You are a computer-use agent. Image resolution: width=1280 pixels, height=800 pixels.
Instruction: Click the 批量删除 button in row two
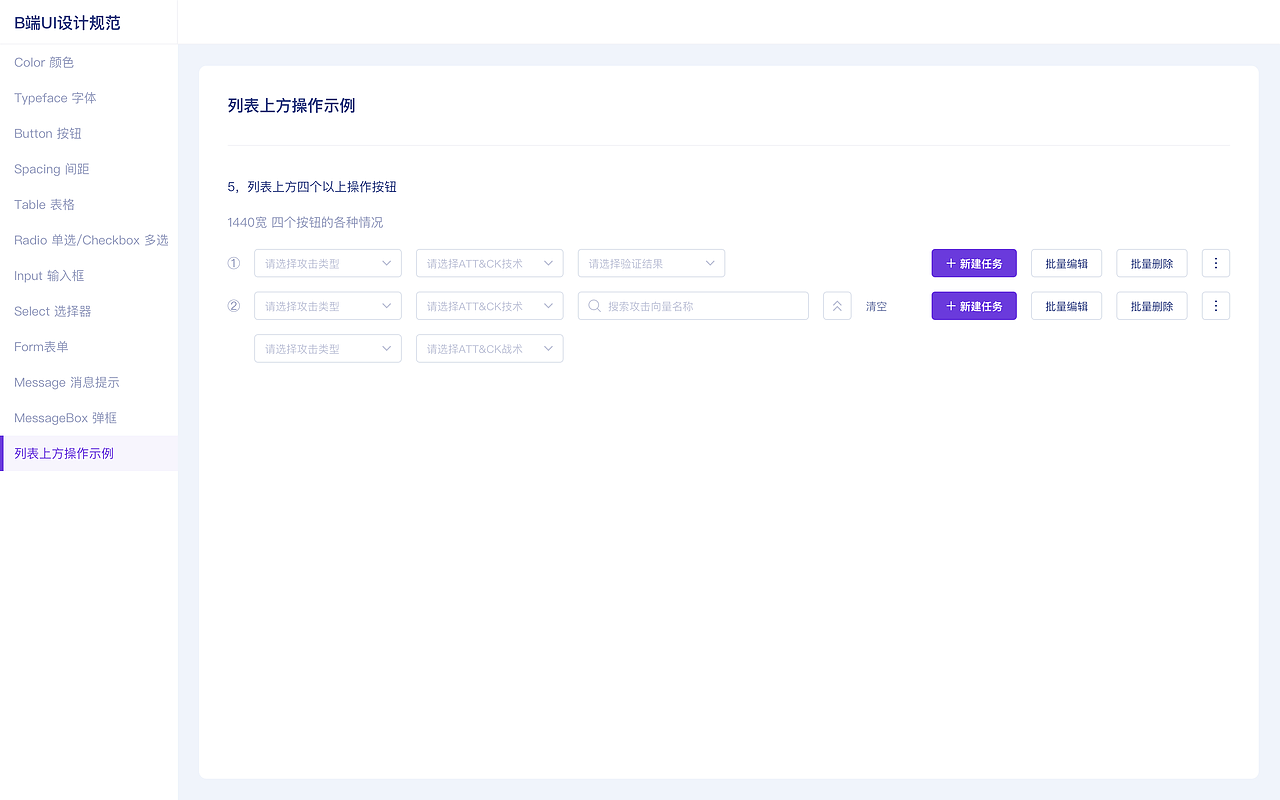(x=1151, y=305)
